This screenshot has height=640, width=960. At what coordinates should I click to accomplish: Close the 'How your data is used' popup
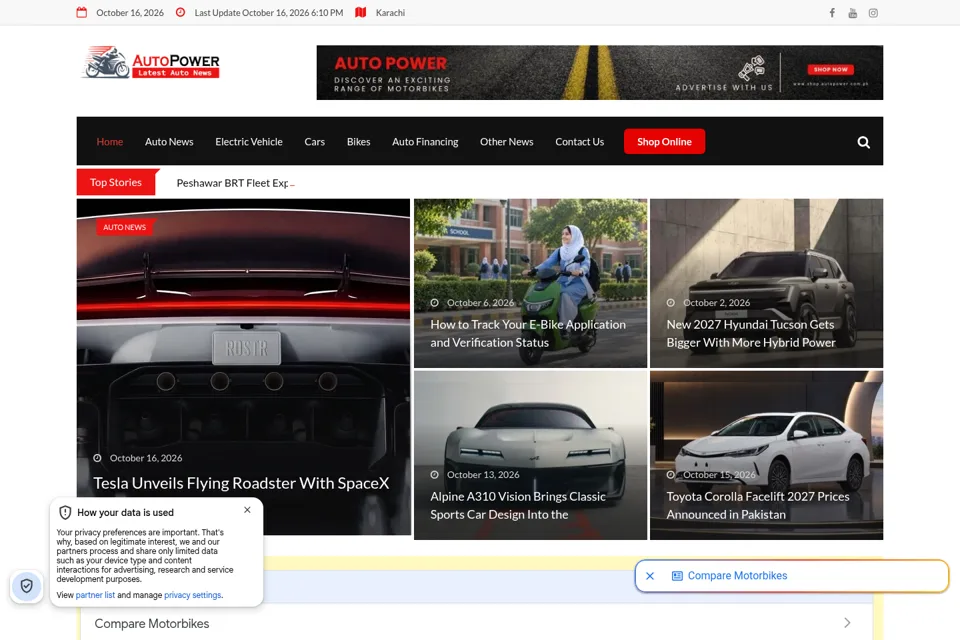pyautogui.click(x=247, y=510)
